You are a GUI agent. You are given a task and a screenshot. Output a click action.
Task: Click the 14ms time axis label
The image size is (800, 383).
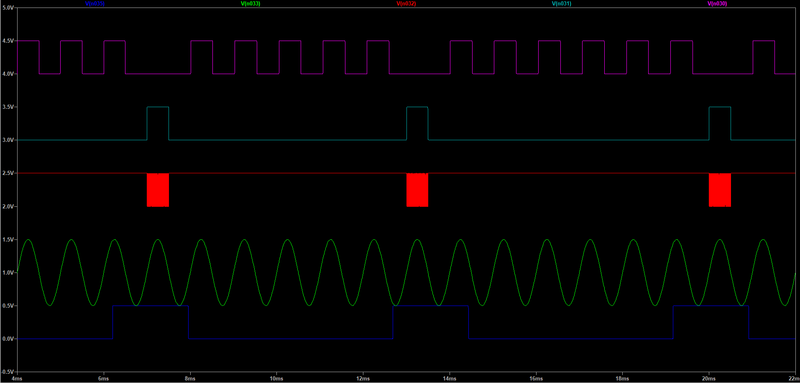[449, 379]
